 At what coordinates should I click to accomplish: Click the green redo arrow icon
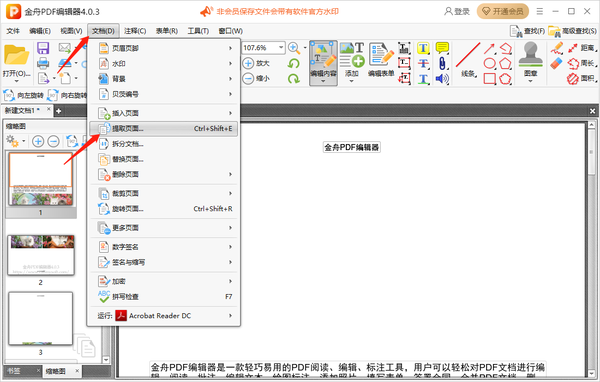[x=293, y=78]
